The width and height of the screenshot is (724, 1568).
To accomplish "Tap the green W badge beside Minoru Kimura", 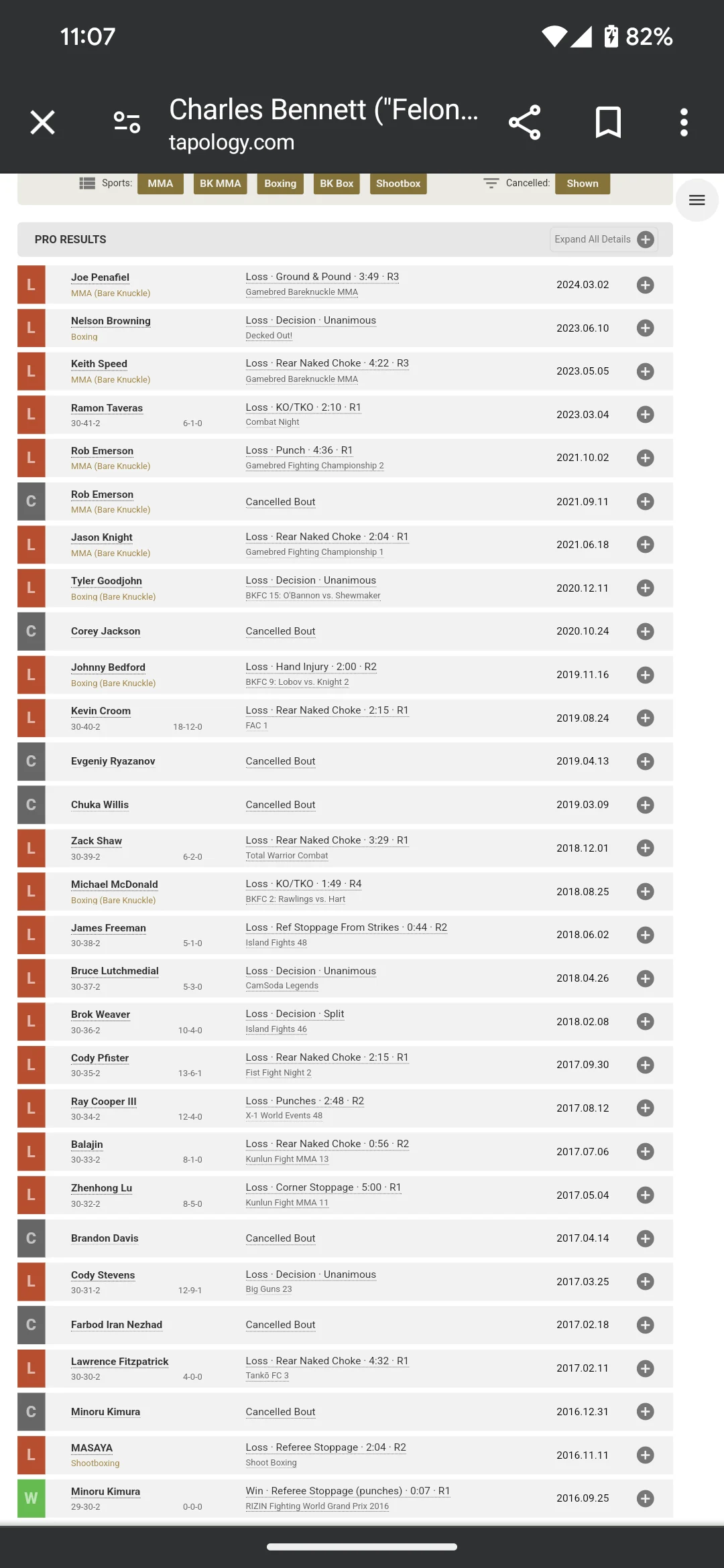I will [31, 1498].
